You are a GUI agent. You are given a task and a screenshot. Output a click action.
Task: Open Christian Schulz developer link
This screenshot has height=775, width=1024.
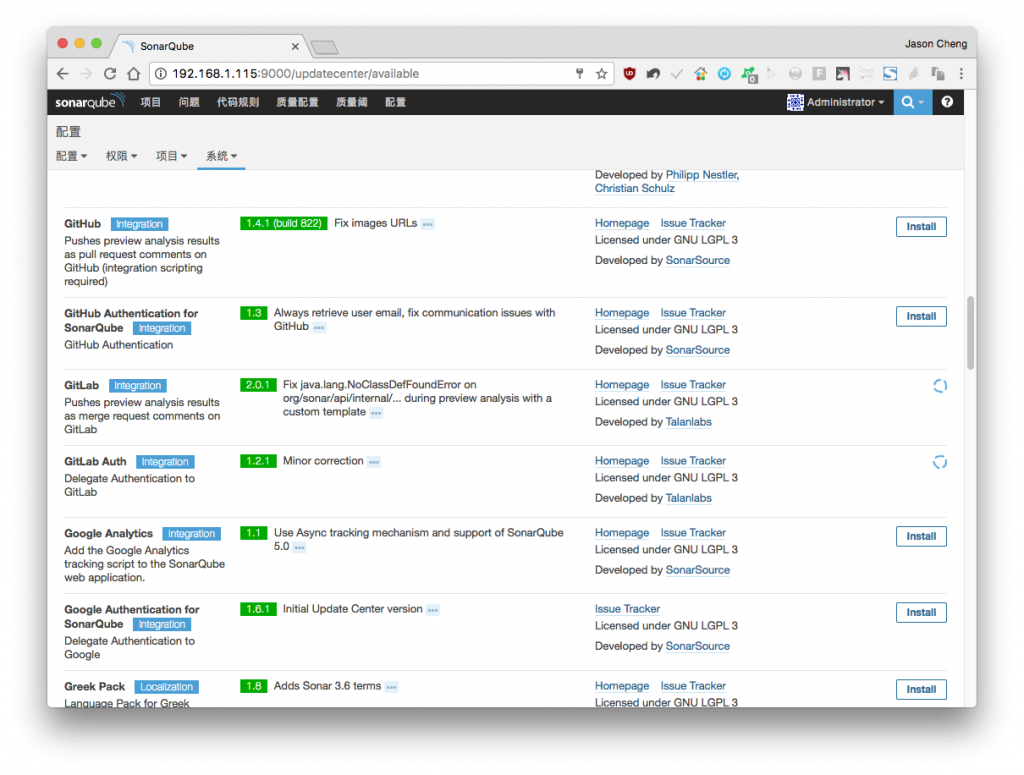coord(634,189)
